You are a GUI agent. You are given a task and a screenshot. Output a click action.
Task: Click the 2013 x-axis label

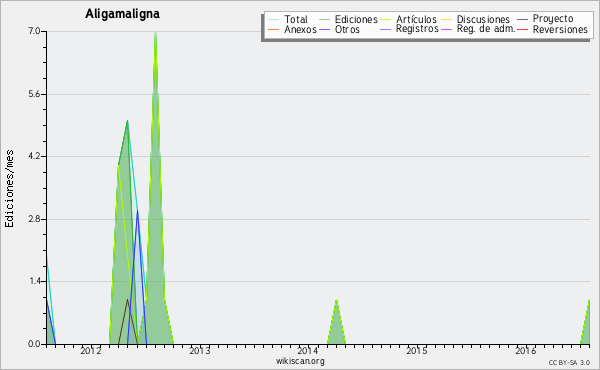coord(200,350)
